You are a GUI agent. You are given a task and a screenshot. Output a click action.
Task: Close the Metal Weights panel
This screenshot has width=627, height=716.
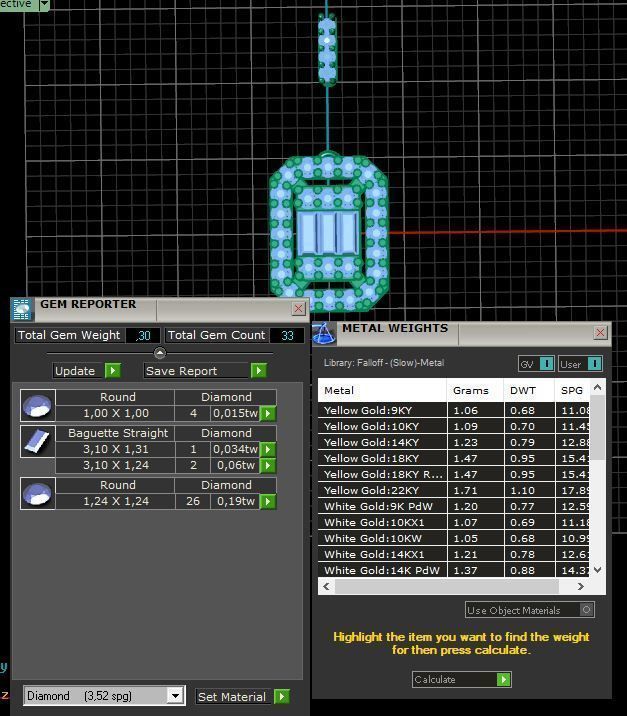tap(600, 333)
